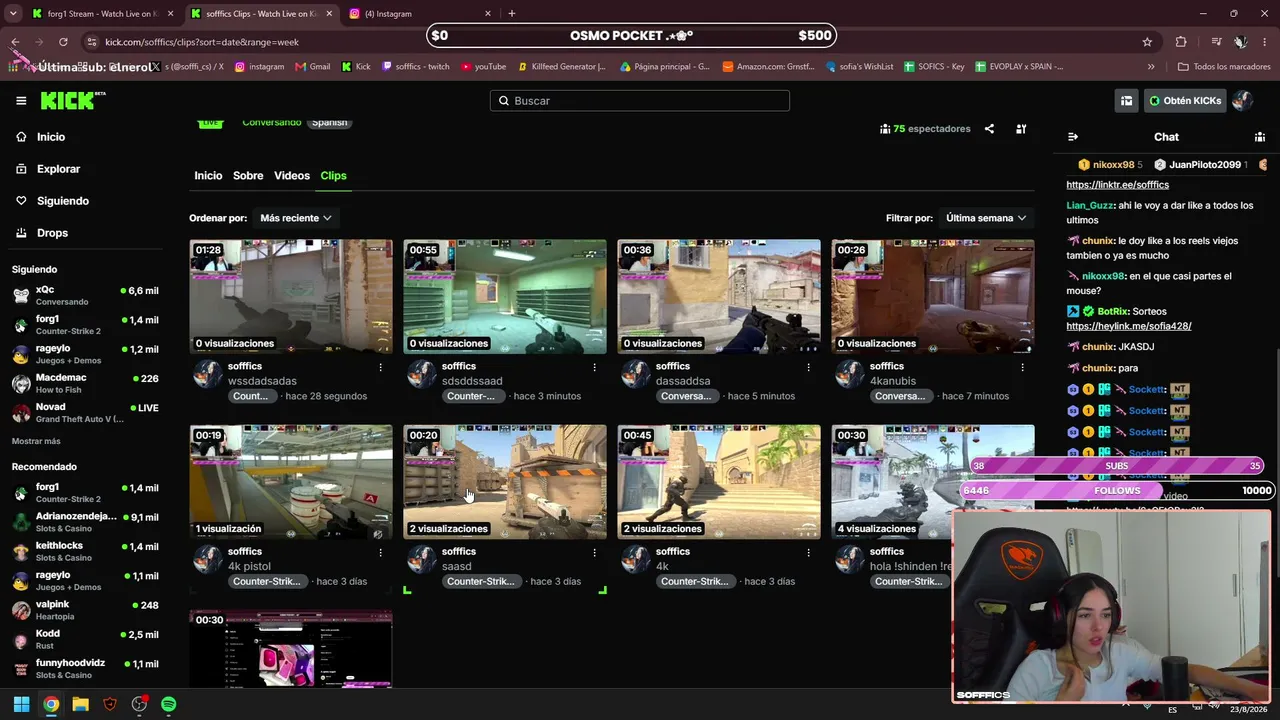Click the Buscar search field
This screenshot has width=1280, height=720.
pyautogui.click(x=640, y=101)
